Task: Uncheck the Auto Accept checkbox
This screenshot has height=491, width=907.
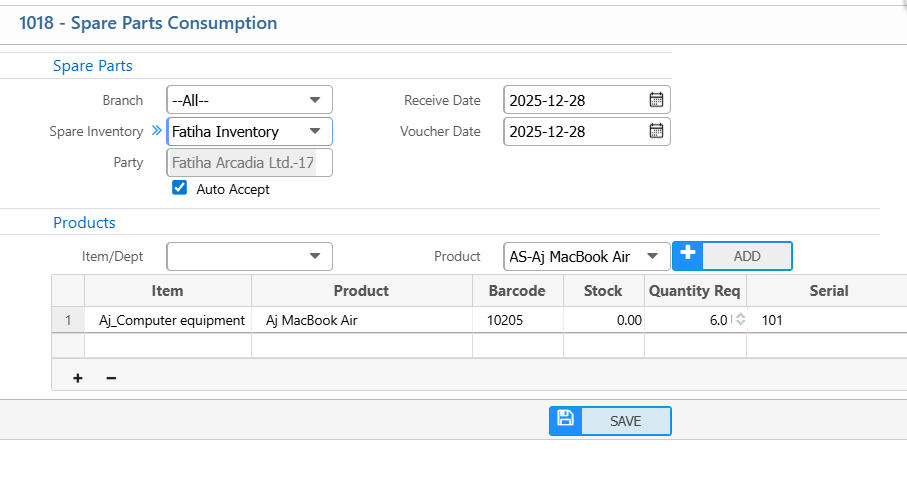Action: click(180, 188)
